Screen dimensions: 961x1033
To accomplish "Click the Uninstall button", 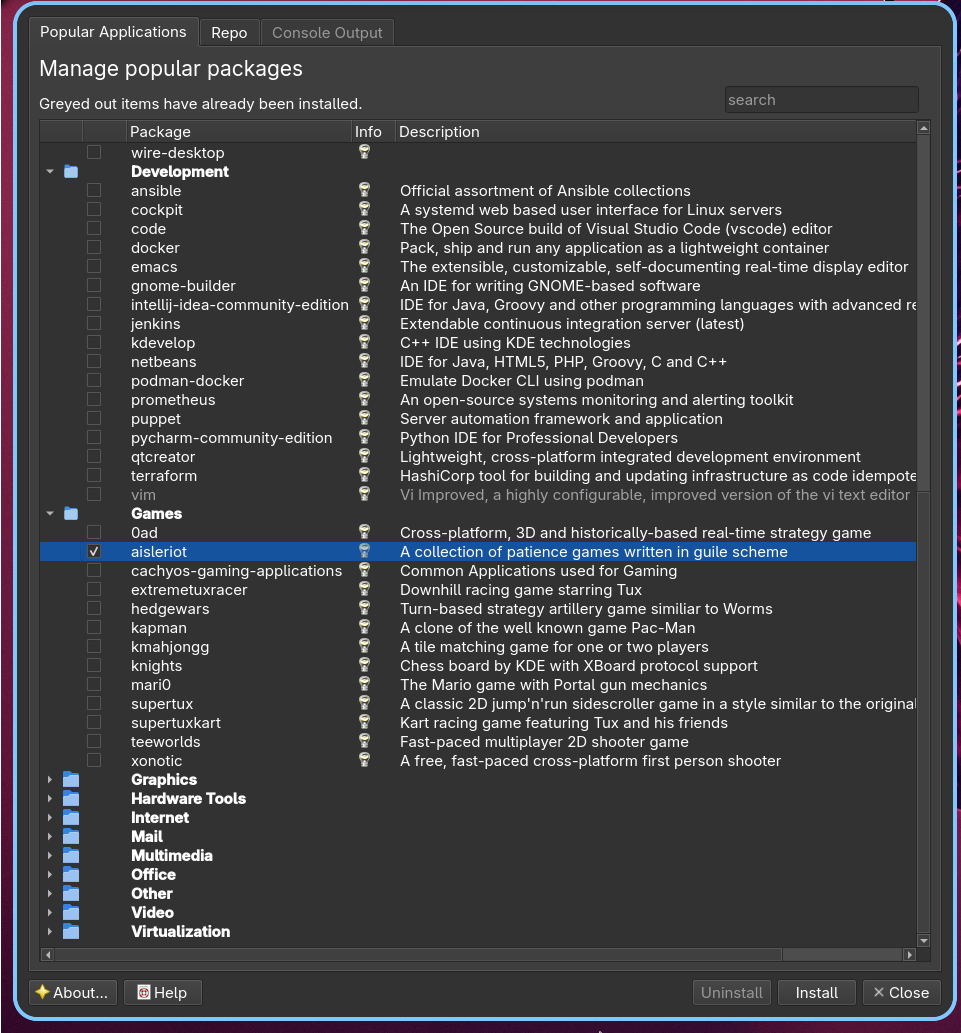I will pyautogui.click(x=732, y=992).
